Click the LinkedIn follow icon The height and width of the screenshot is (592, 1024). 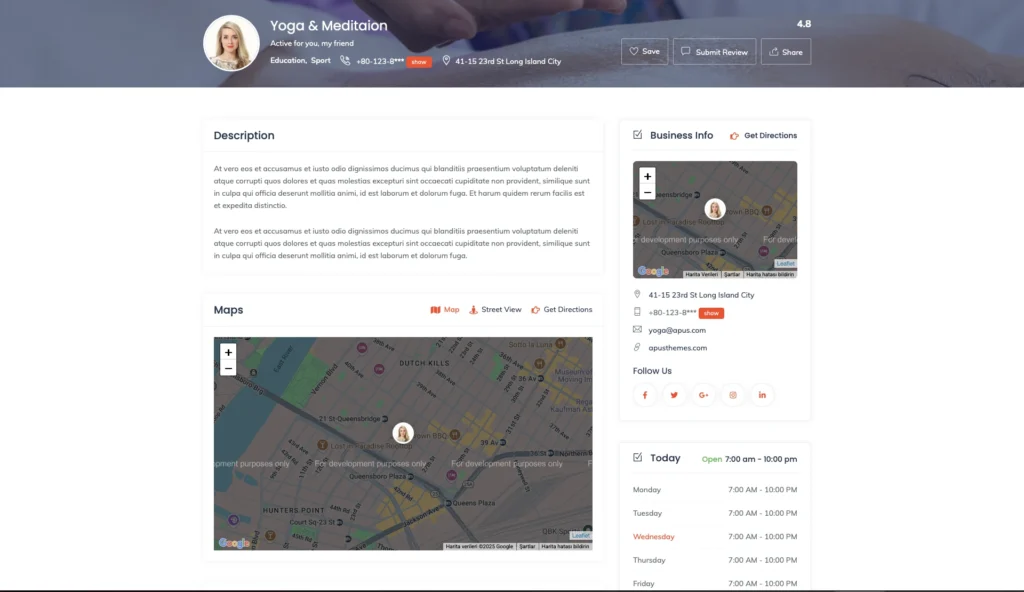click(762, 395)
